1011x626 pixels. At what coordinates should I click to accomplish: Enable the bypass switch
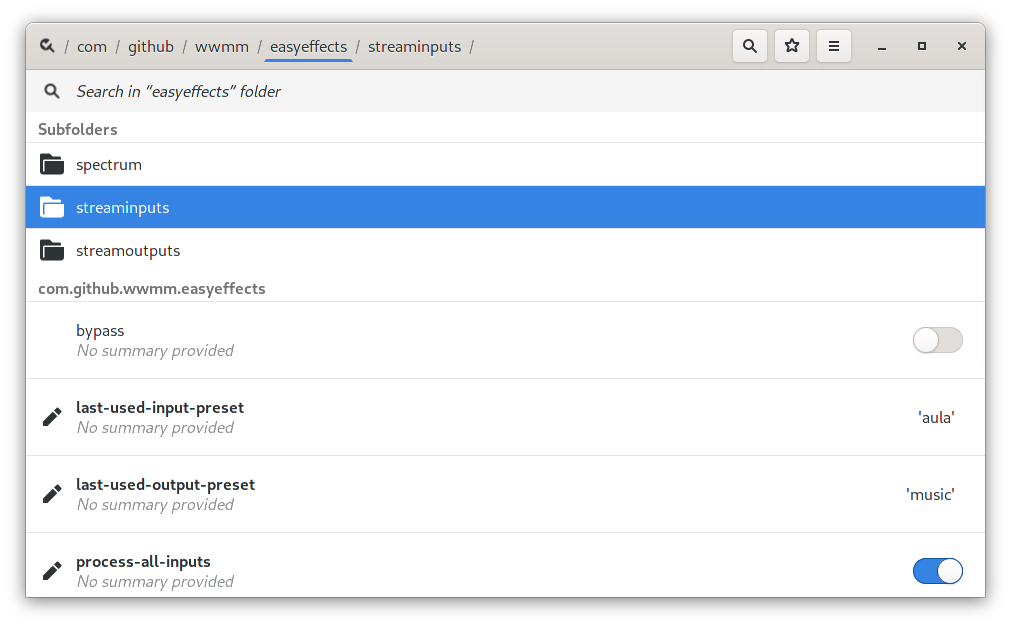(x=937, y=340)
